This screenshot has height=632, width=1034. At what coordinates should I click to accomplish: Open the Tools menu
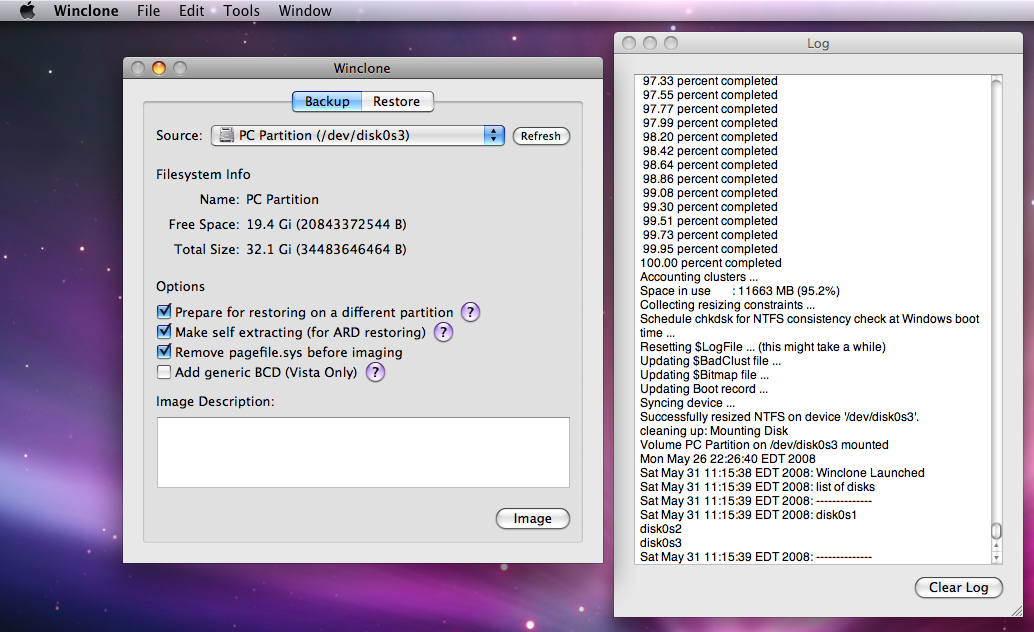point(241,11)
